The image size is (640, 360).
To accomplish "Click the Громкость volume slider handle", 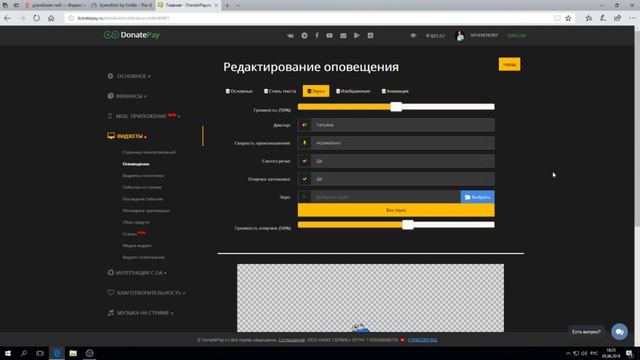I will 396,107.
